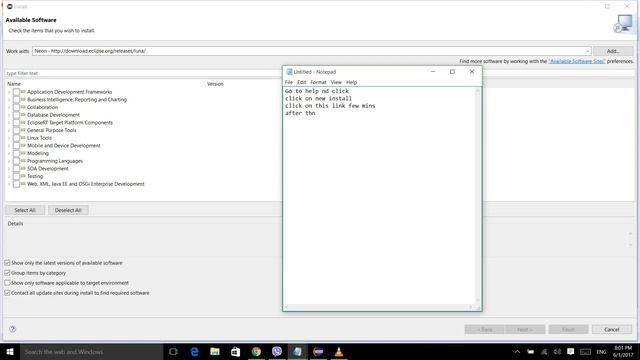Click Cancel in the Install dialog
The height and width of the screenshot is (360, 640).
point(612,329)
